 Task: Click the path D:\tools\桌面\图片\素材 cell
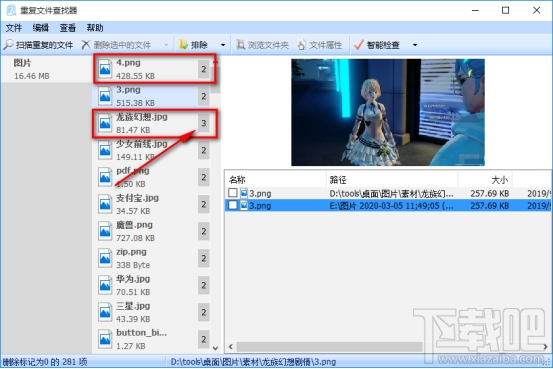click(391, 193)
